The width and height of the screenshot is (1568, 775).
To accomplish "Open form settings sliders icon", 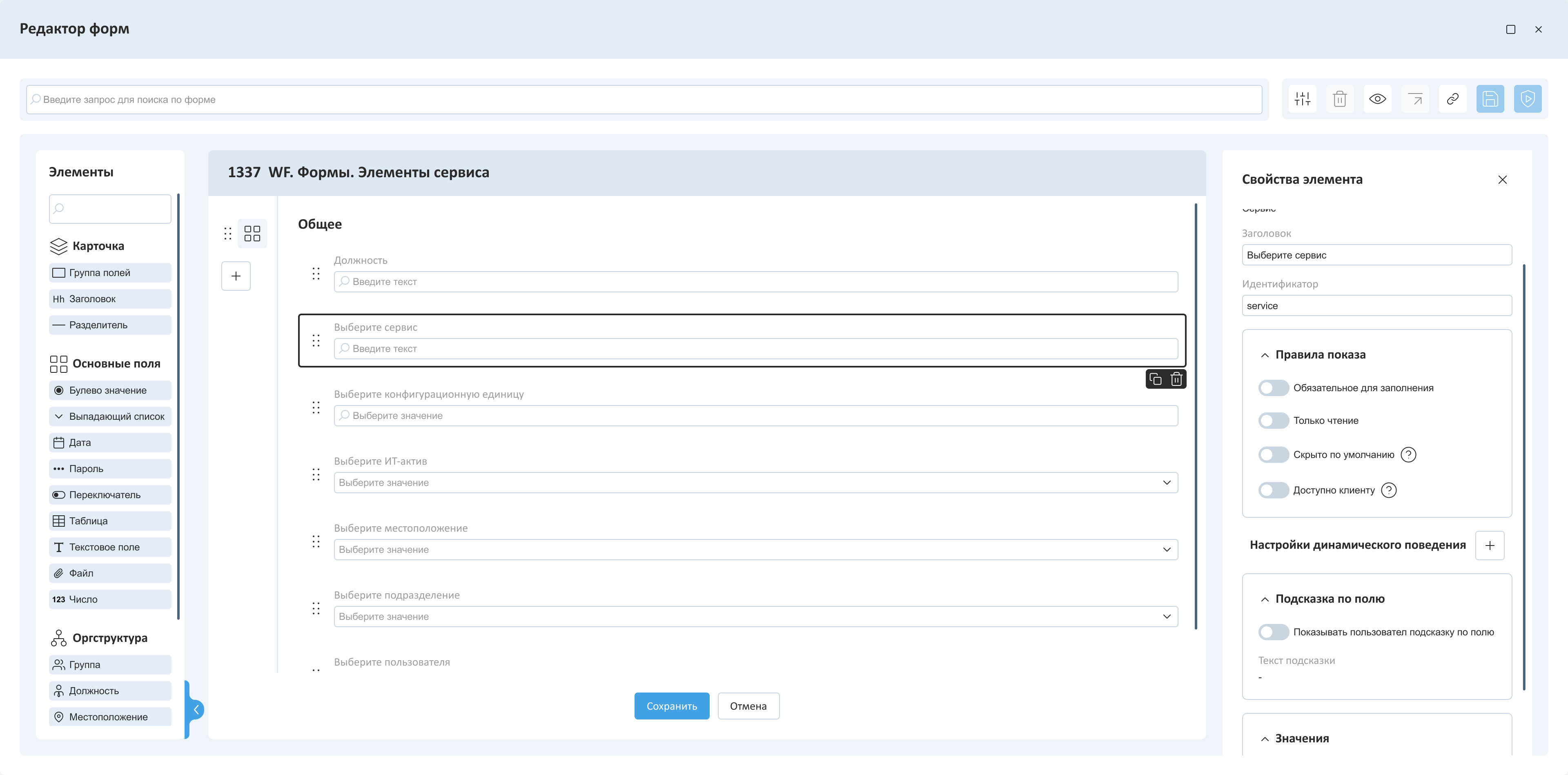I will point(1303,99).
